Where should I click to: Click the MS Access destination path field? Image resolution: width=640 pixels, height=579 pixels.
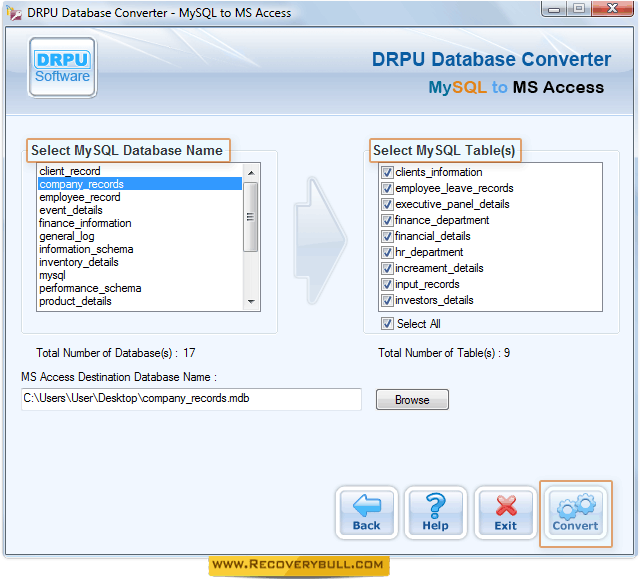191,399
